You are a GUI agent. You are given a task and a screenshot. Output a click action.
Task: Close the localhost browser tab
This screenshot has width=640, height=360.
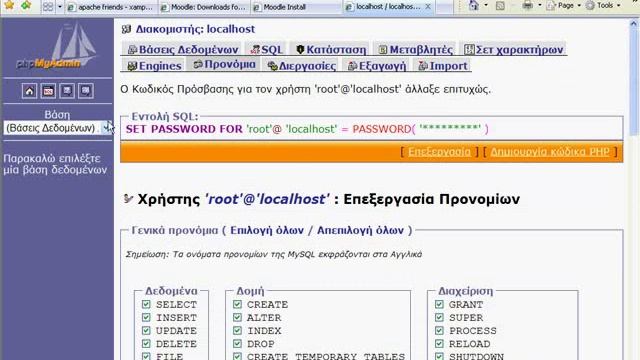[x=428, y=7]
